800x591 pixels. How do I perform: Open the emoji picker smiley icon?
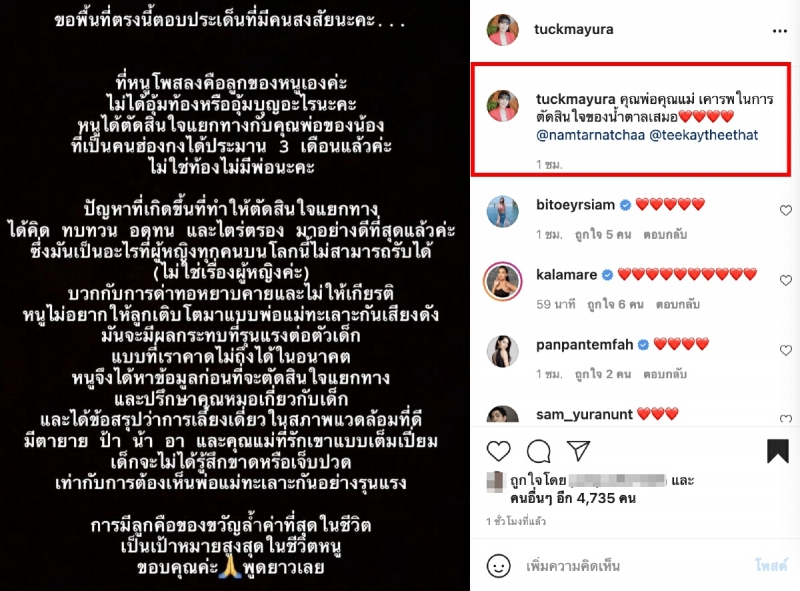[498, 566]
